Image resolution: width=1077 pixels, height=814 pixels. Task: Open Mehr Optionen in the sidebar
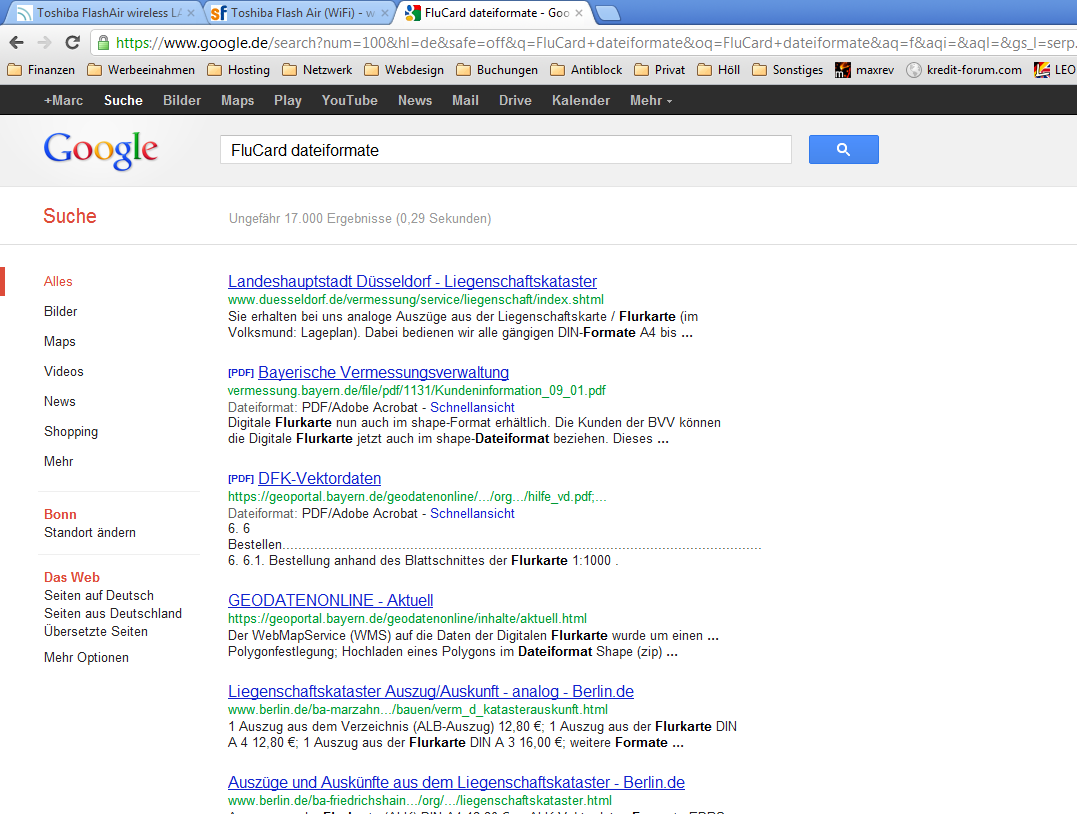point(85,657)
